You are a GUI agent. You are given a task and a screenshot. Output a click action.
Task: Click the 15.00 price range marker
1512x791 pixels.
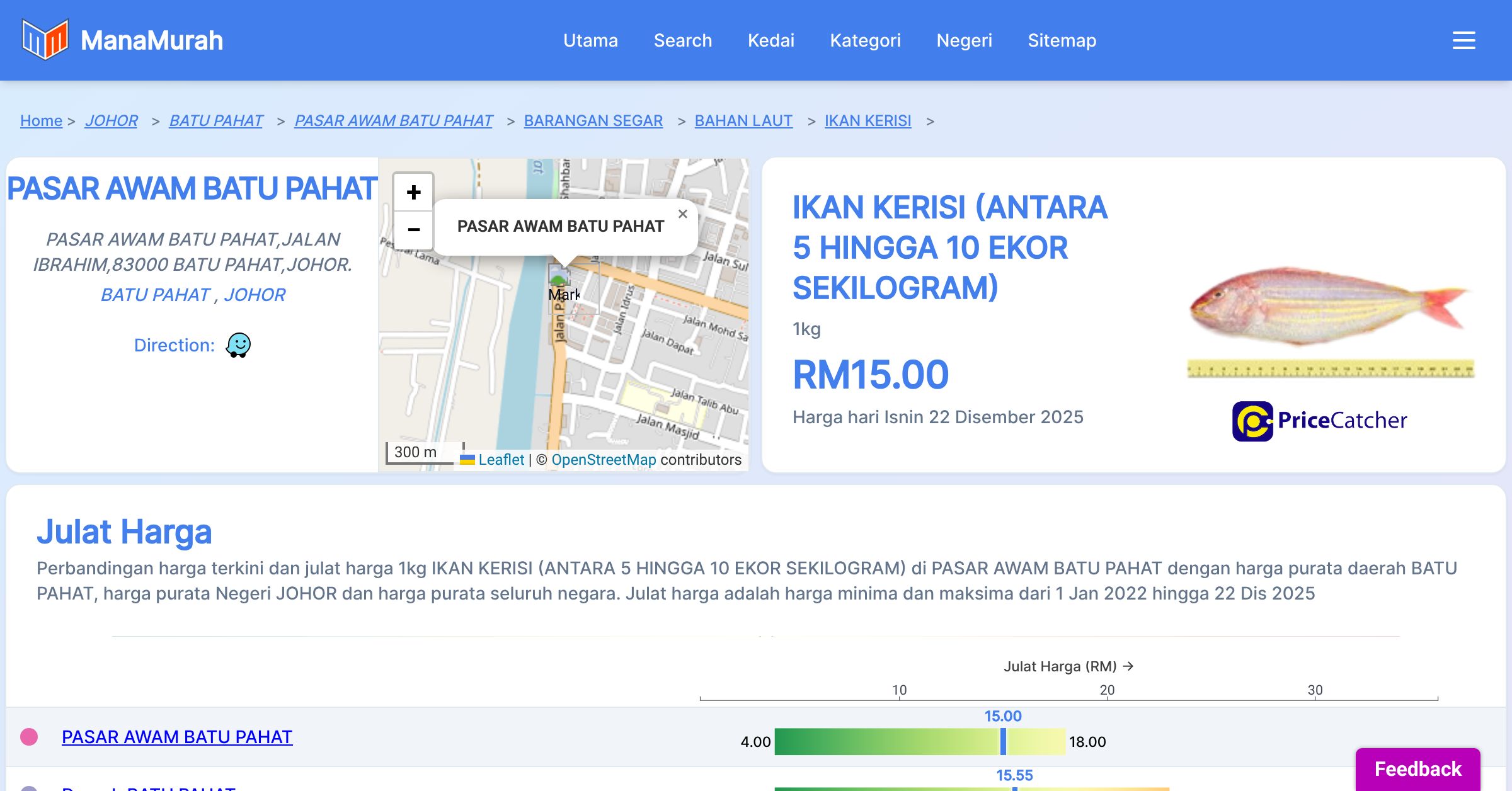pyautogui.click(x=1003, y=741)
